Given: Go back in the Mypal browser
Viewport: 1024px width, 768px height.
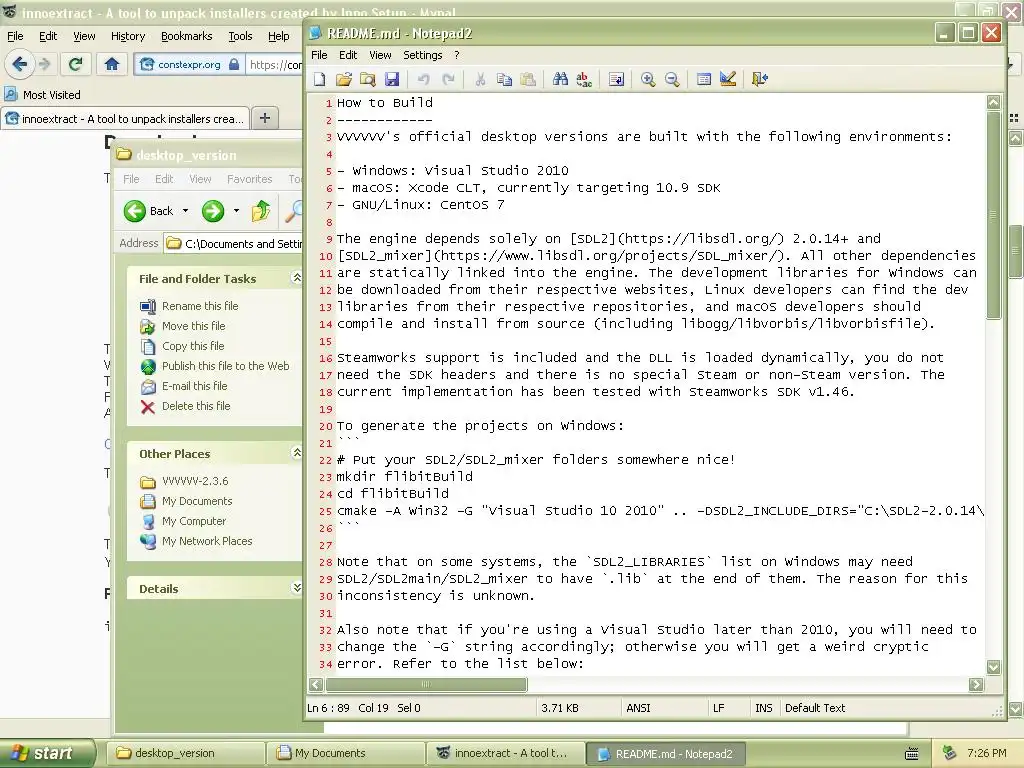Looking at the screenshot, I should coord(20,64).
